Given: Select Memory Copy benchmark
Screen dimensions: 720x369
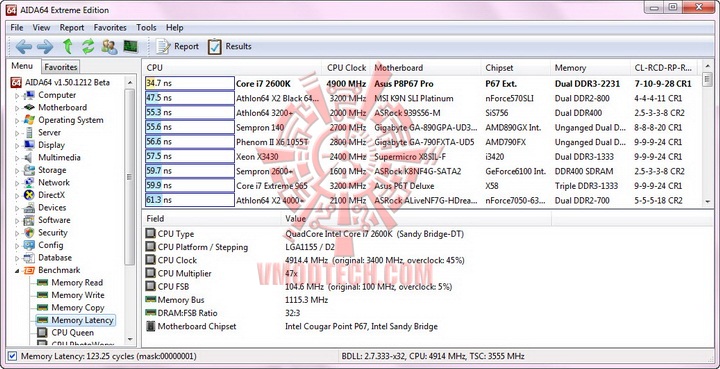Looking at the screenshot, I should pyautogui.click(x=78, y=308).
